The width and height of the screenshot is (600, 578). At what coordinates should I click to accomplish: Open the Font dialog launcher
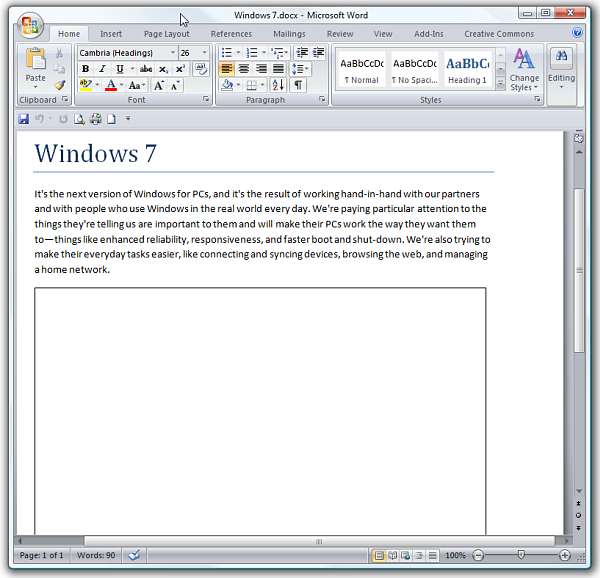pyautogui.click(x=206, y=99)
